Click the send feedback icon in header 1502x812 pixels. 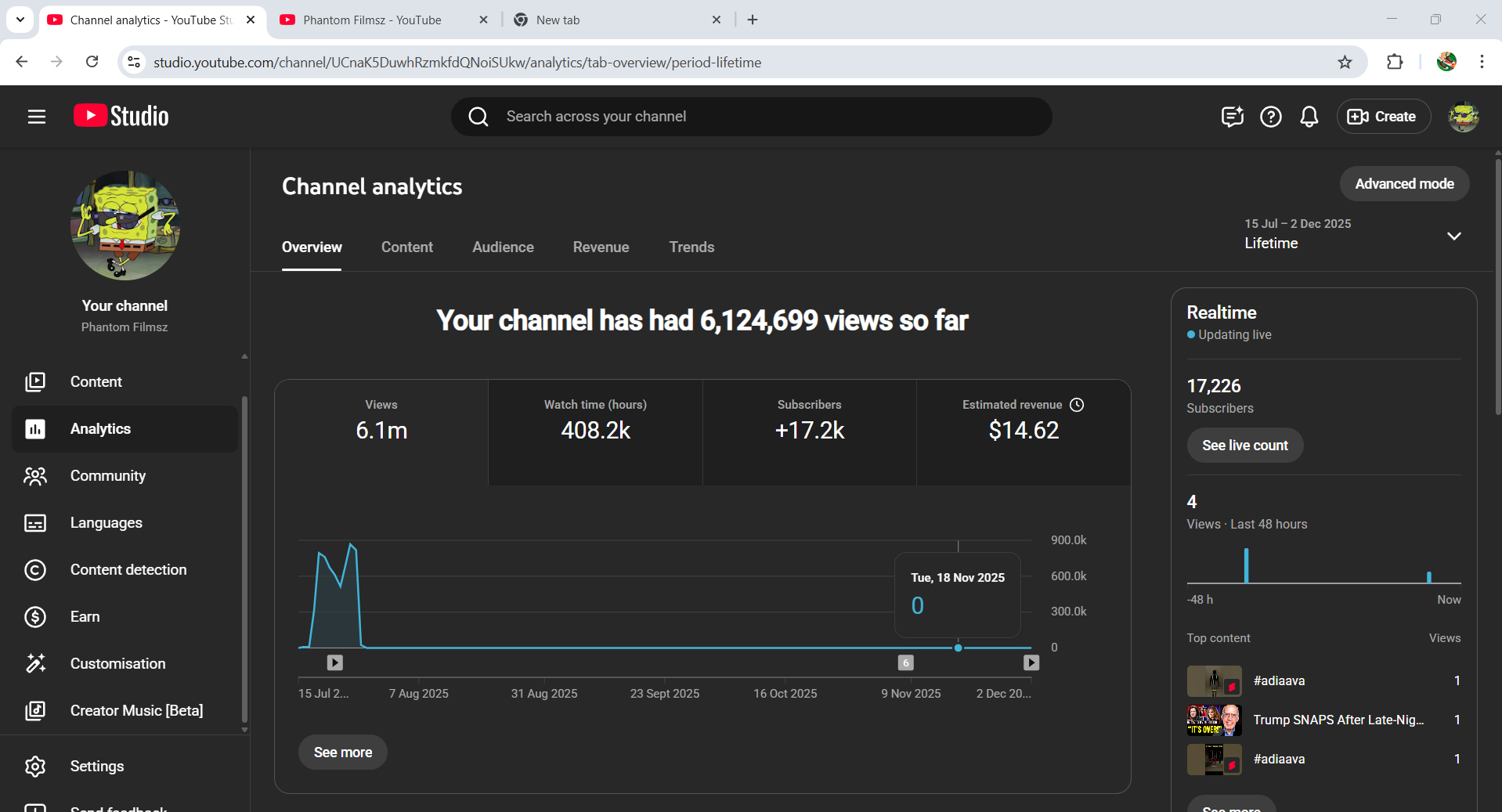(1232, 117)
